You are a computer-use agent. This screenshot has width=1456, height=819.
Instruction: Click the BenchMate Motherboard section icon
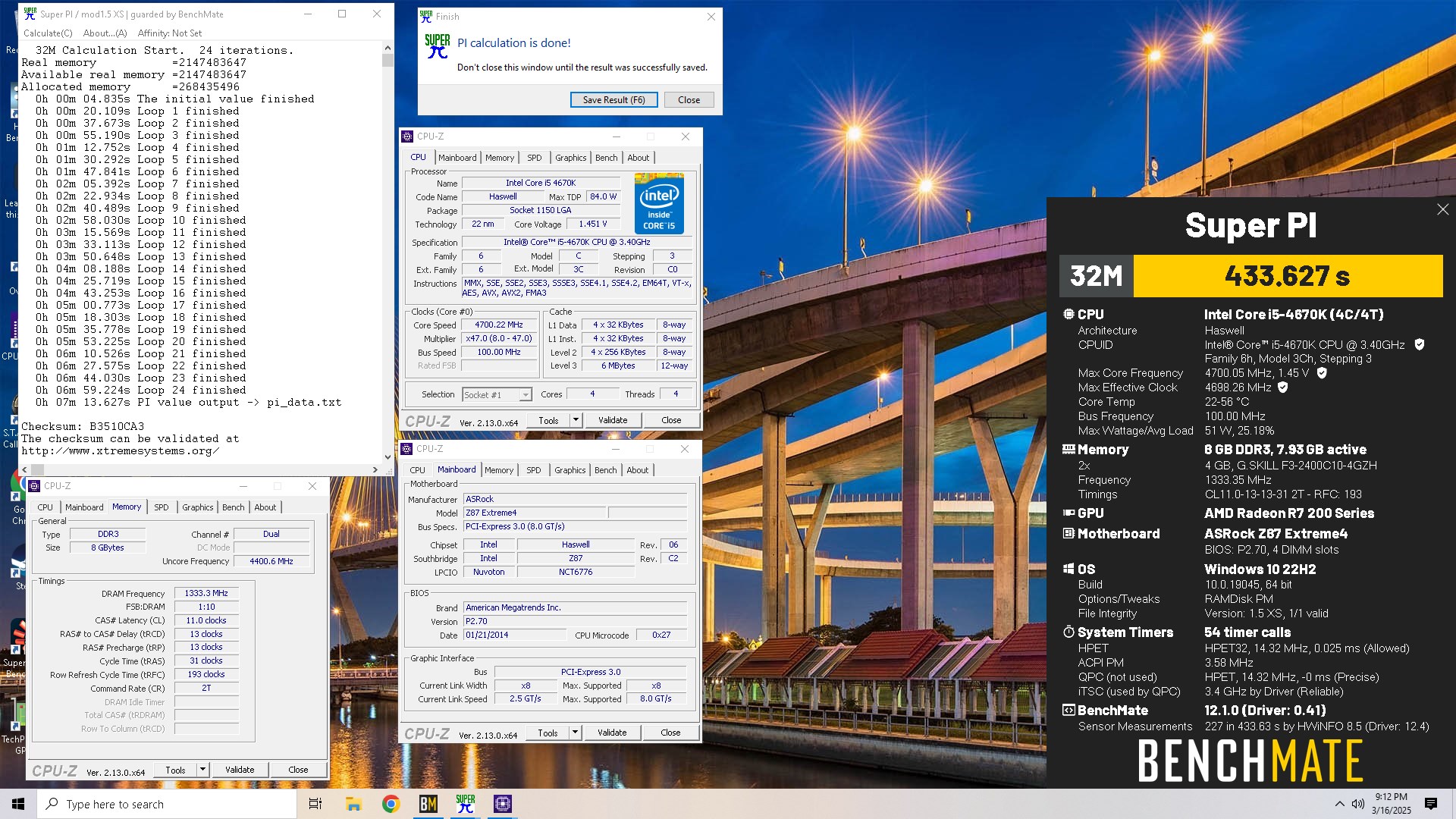1068,533
